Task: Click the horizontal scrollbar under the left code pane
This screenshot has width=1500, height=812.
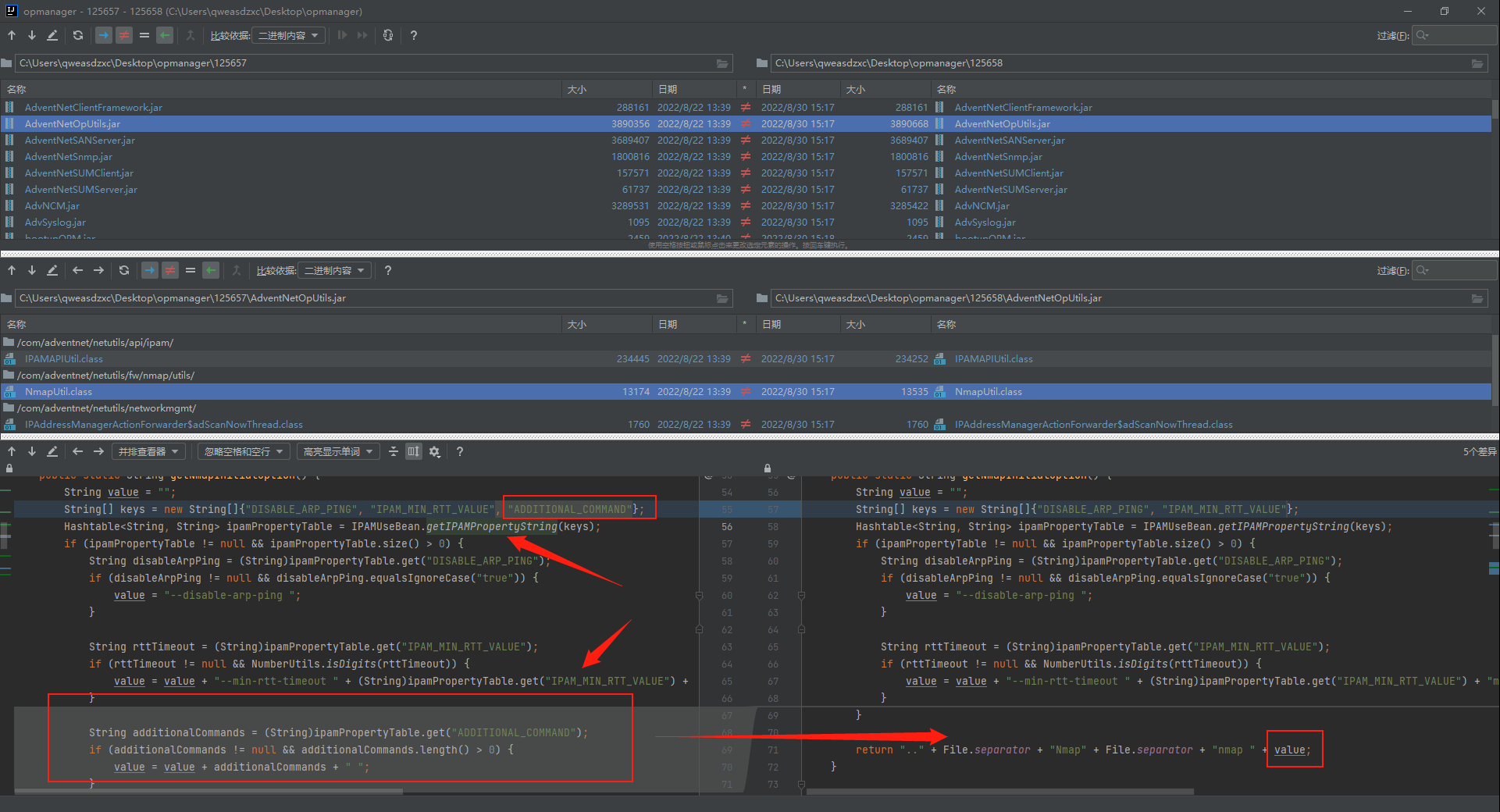Action: (208, 791)
